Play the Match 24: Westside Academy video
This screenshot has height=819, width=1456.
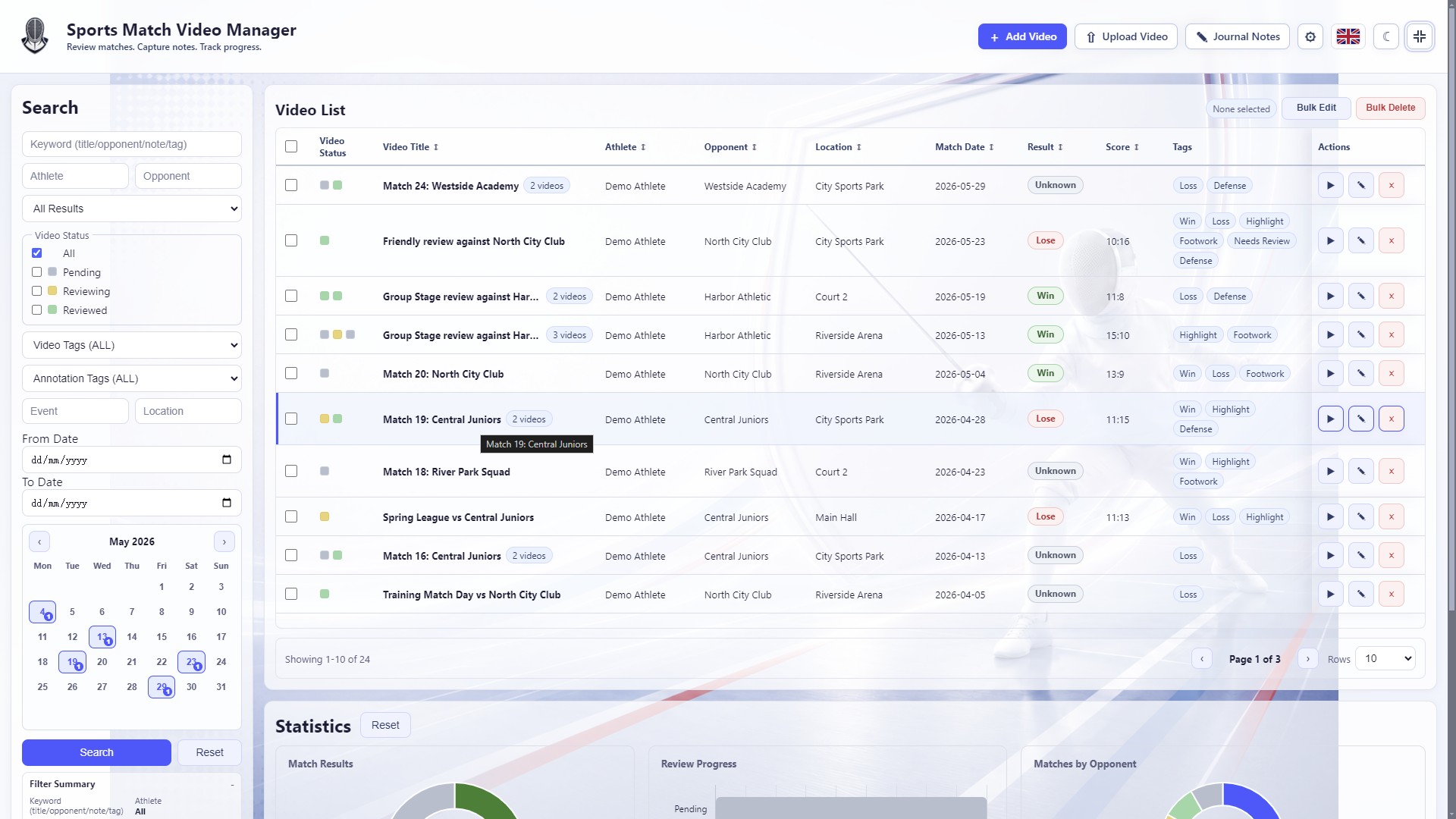1331,186
